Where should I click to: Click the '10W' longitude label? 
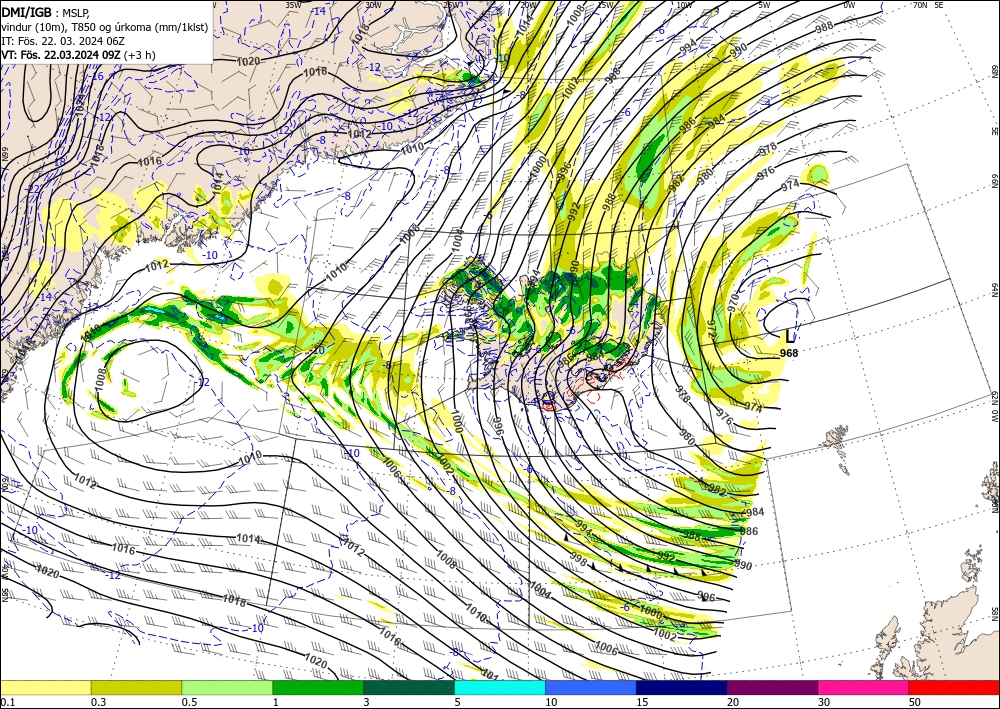[684, 5]
